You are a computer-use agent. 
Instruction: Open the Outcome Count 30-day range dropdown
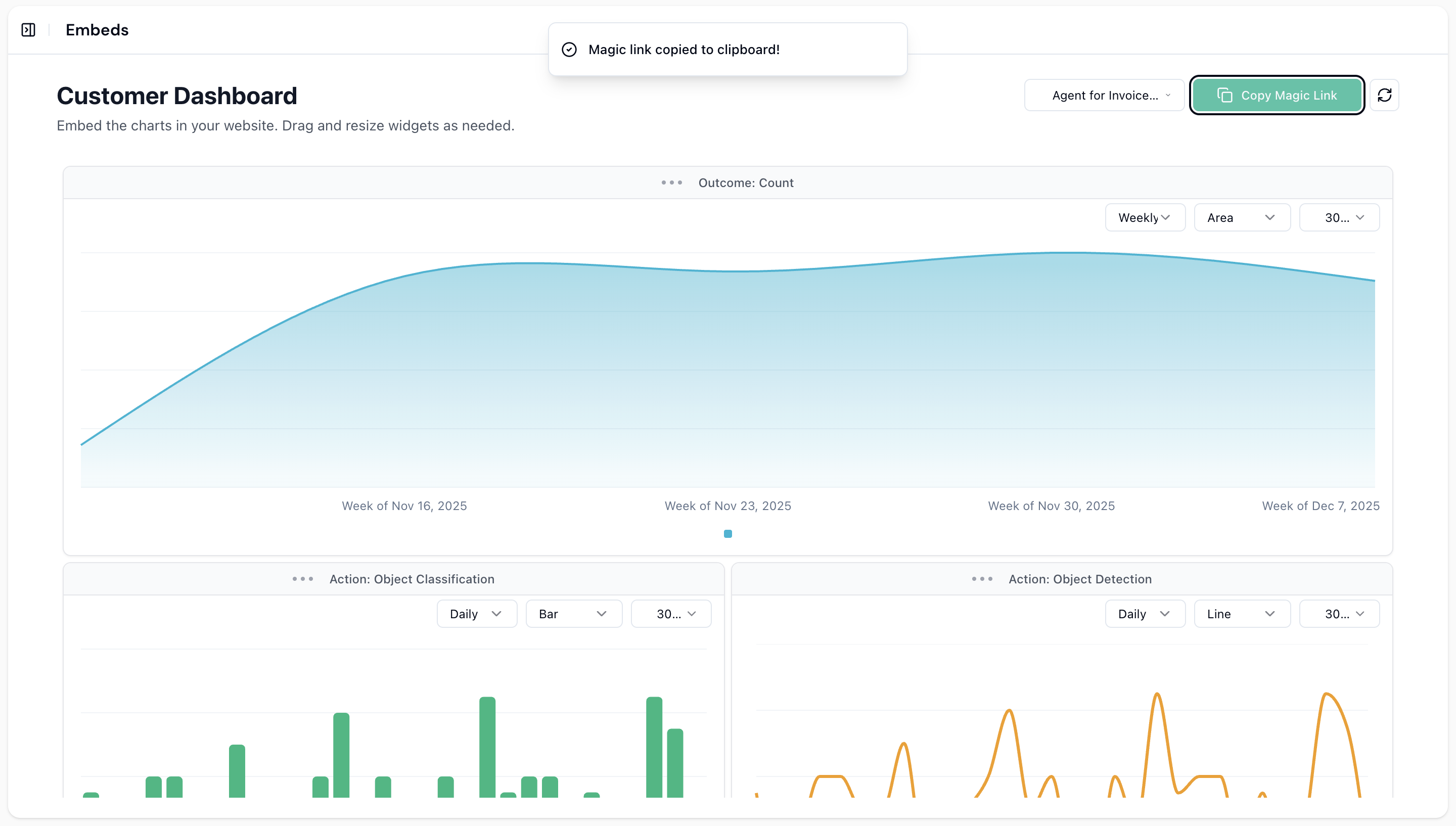coord(1339,218)
